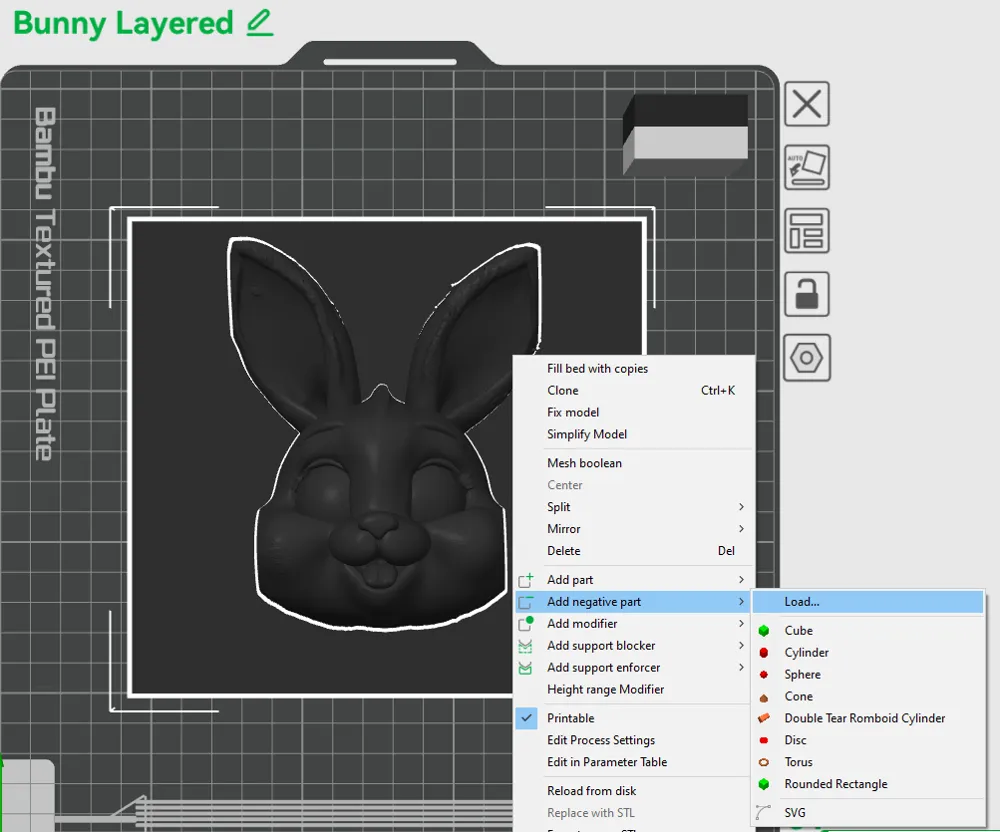Expand the Add support enforcer arrow
This screenshot has width=1000, height=832.
[x=741, y=668]
